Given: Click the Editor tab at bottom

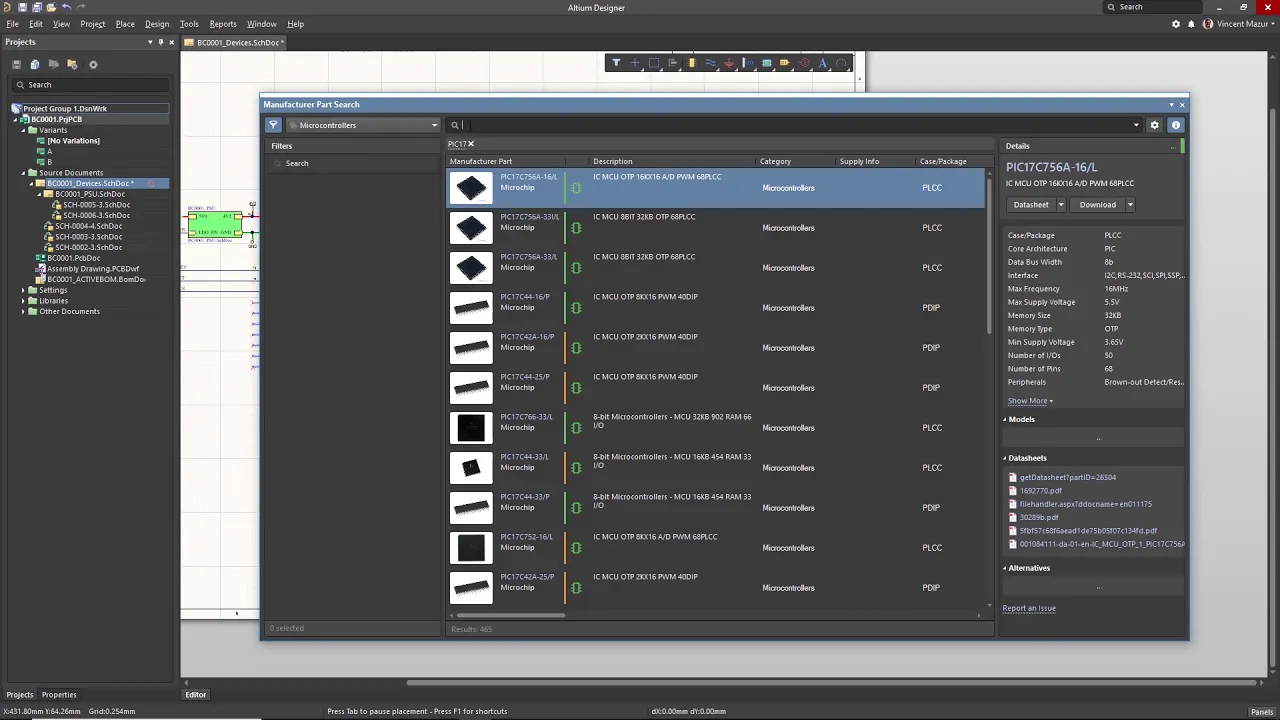Looking at the screenshot, I should 195,694.
